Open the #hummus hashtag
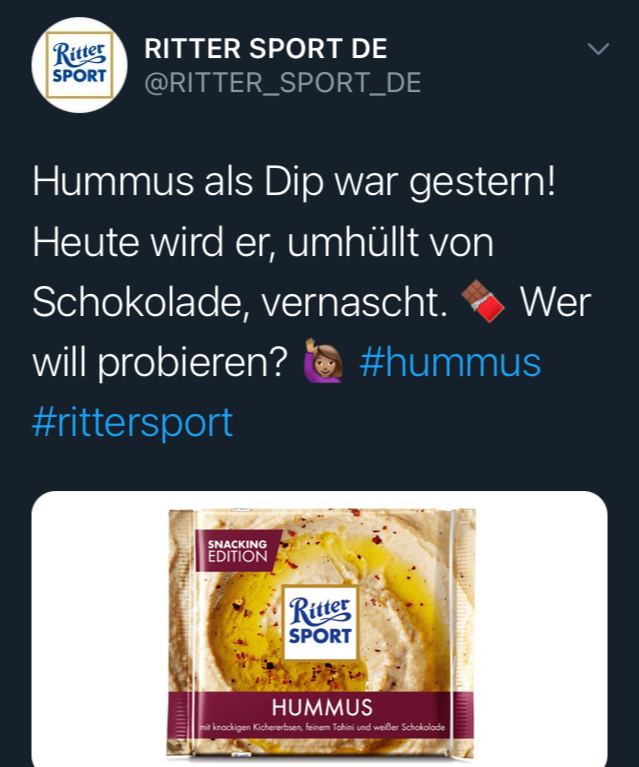Screen dimensions: 639x767 [450, 362]
